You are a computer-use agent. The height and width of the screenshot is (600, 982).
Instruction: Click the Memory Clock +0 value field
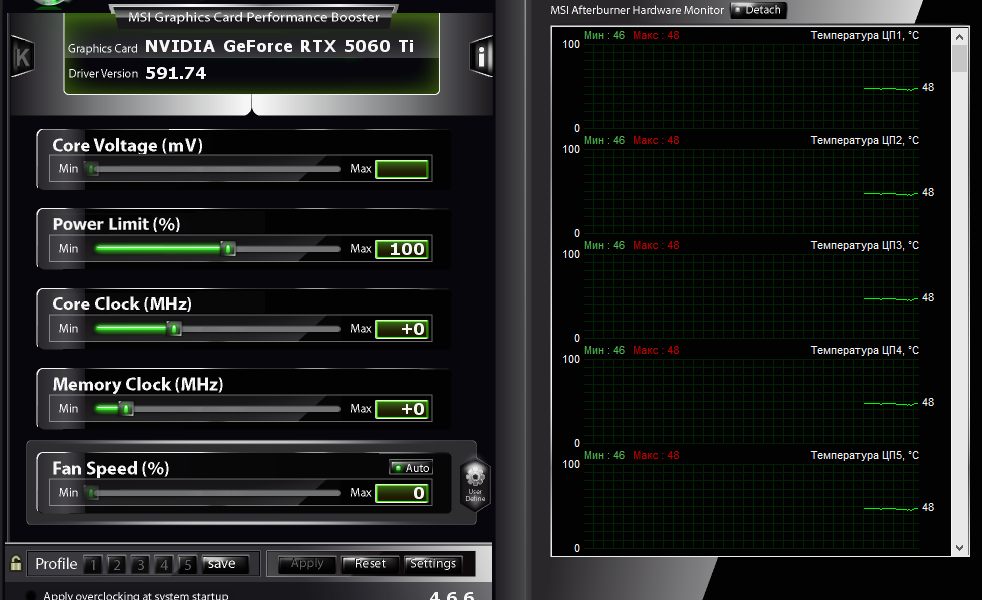tap(402, 410)
